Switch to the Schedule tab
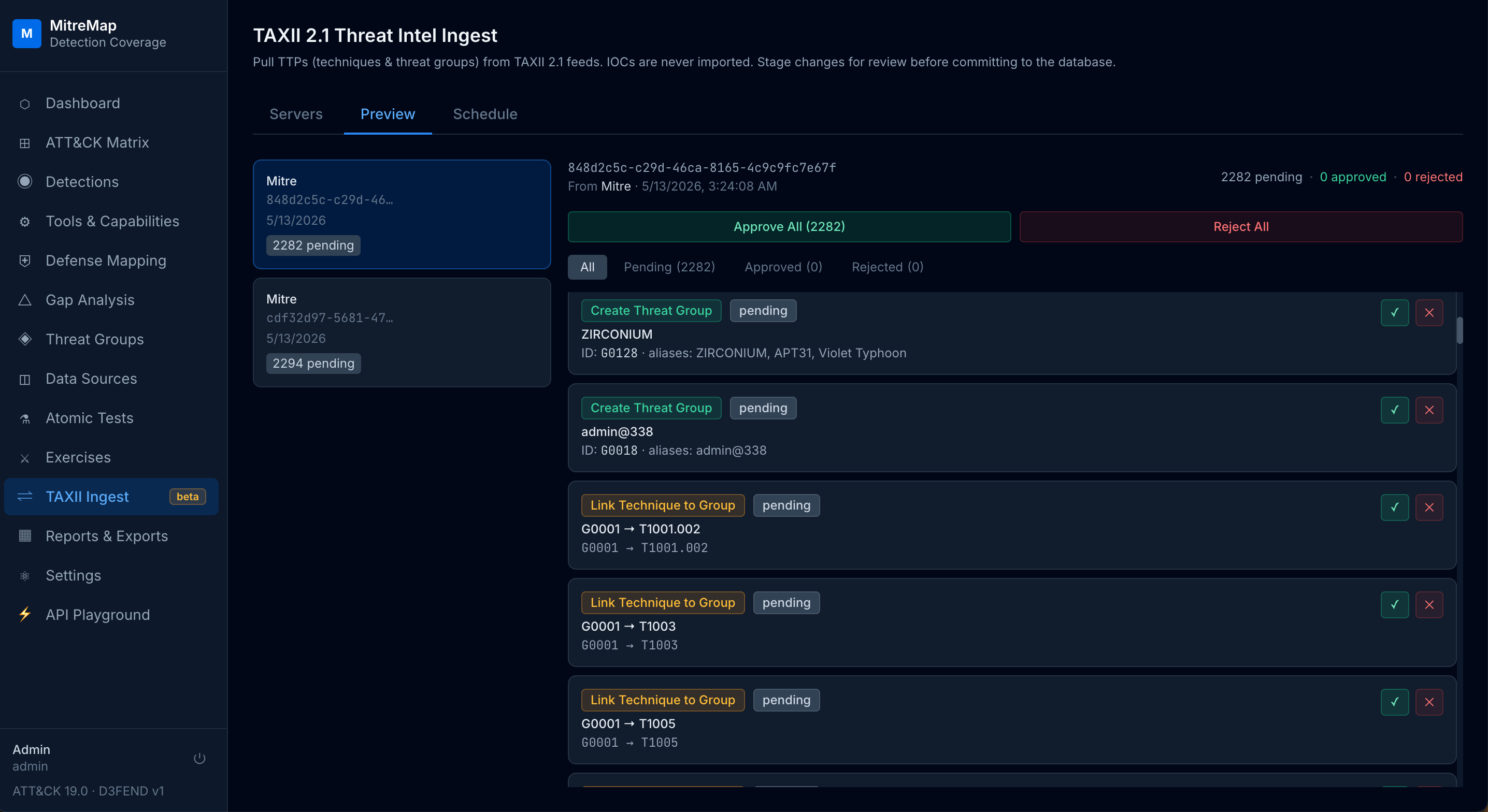 (484, 114)
